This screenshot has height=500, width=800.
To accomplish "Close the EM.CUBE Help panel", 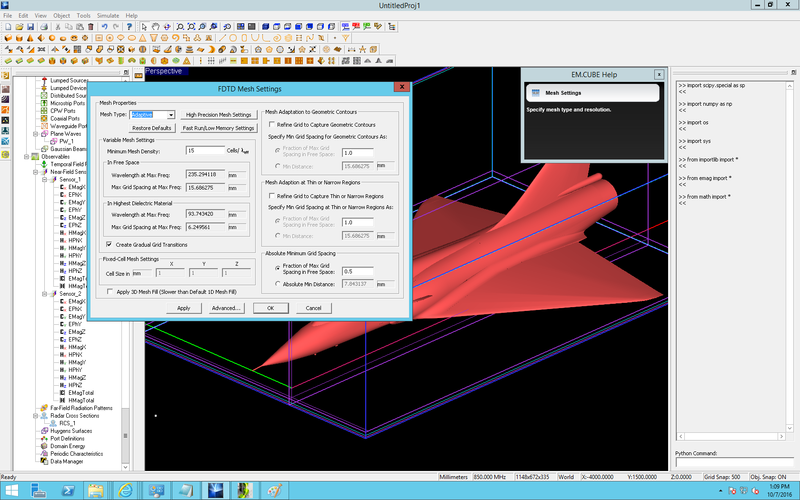I will [x=658, y=74].
